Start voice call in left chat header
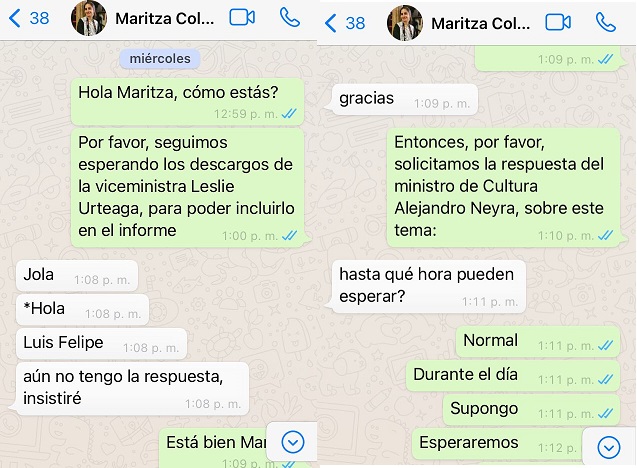The height and width of the screenshot is (468, 637). click(x=290, y=17)
